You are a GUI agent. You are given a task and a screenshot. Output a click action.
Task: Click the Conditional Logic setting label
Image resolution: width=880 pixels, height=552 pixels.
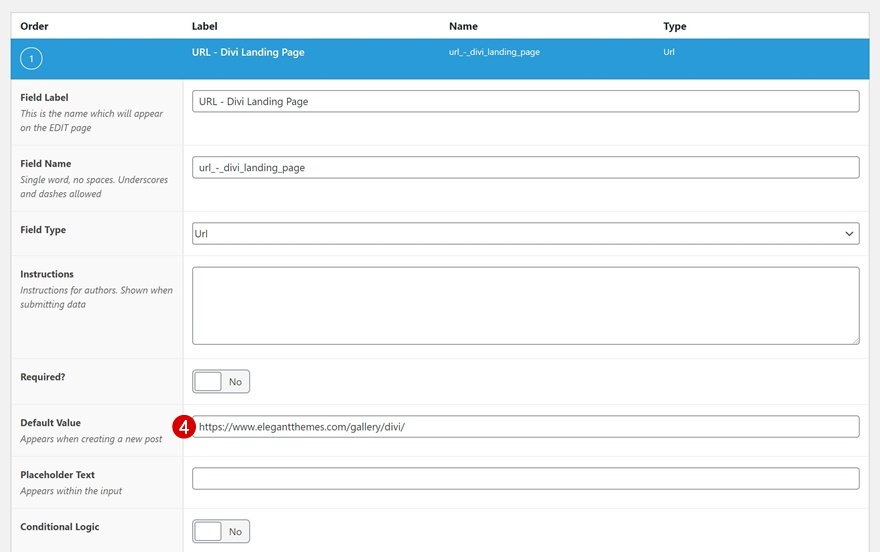click(x=59, y=527)
